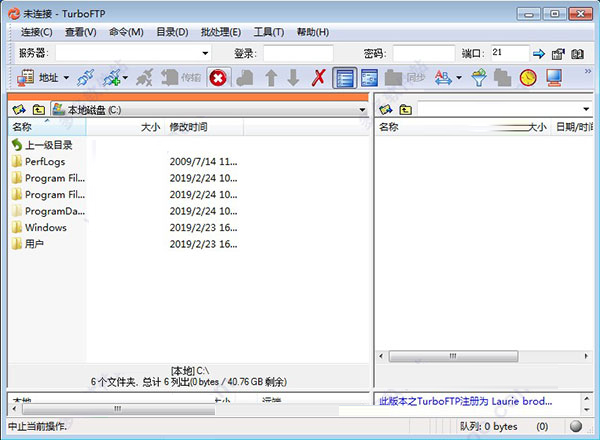This screenshot has height=440, width=600.
Task: Open the 批处理(E) menu
Action: (221, 32)
